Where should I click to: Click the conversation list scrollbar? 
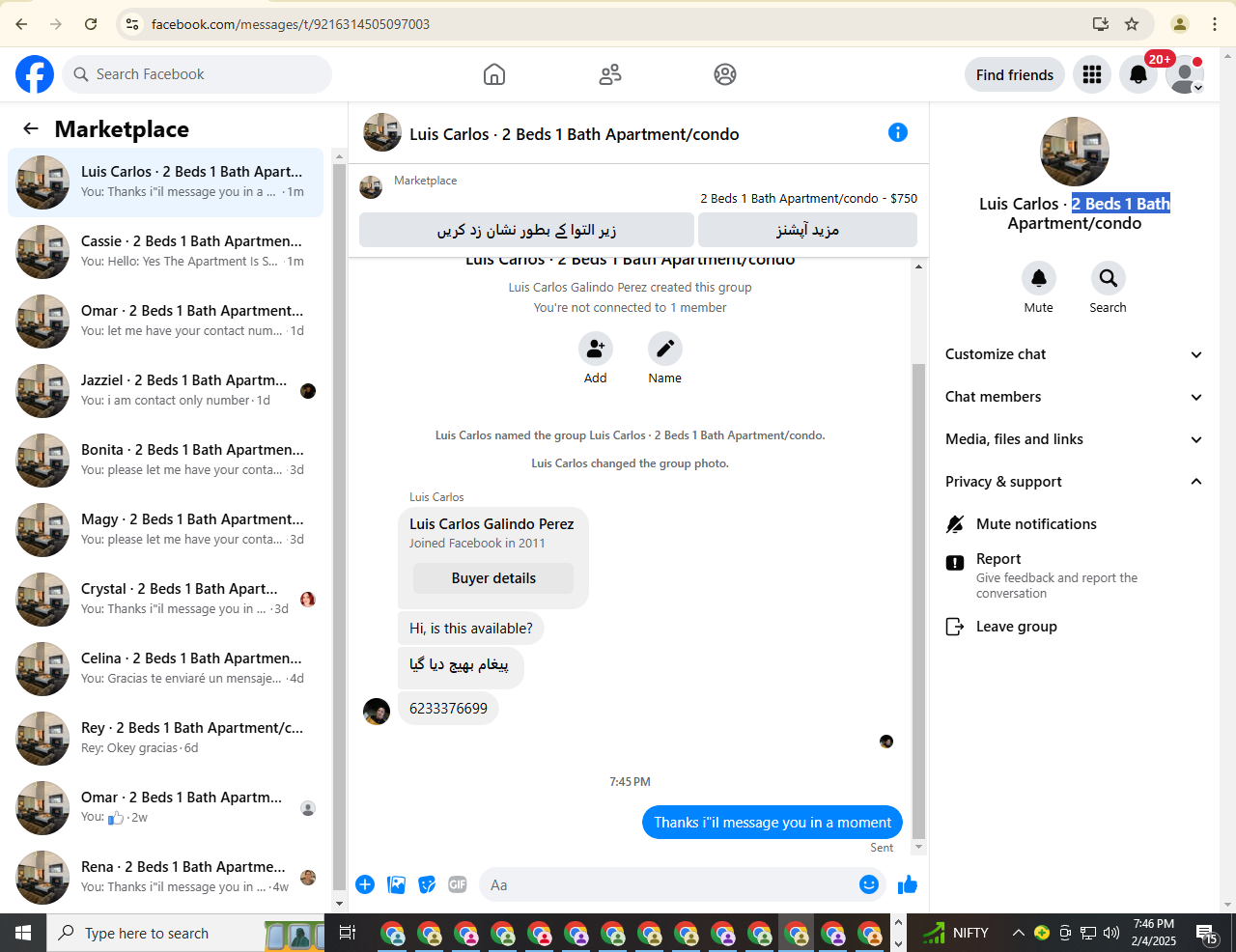point(339,526)
